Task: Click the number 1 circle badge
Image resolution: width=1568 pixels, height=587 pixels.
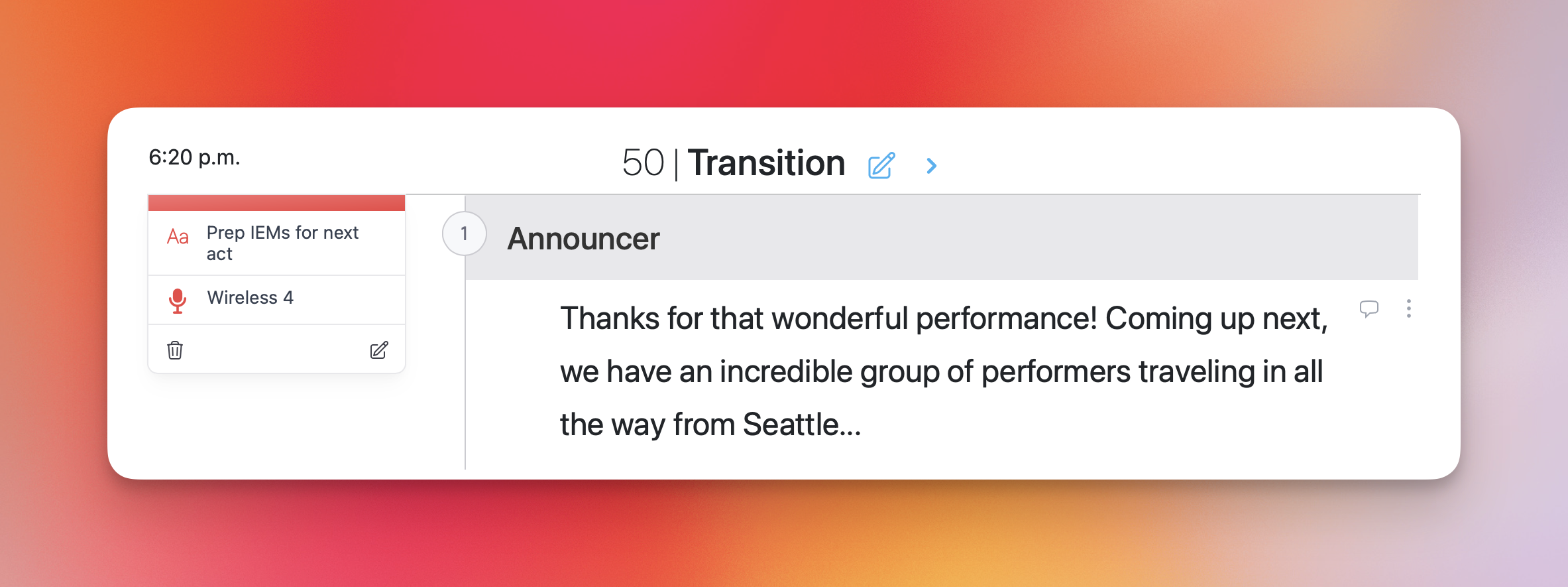Action: [464, 233]
